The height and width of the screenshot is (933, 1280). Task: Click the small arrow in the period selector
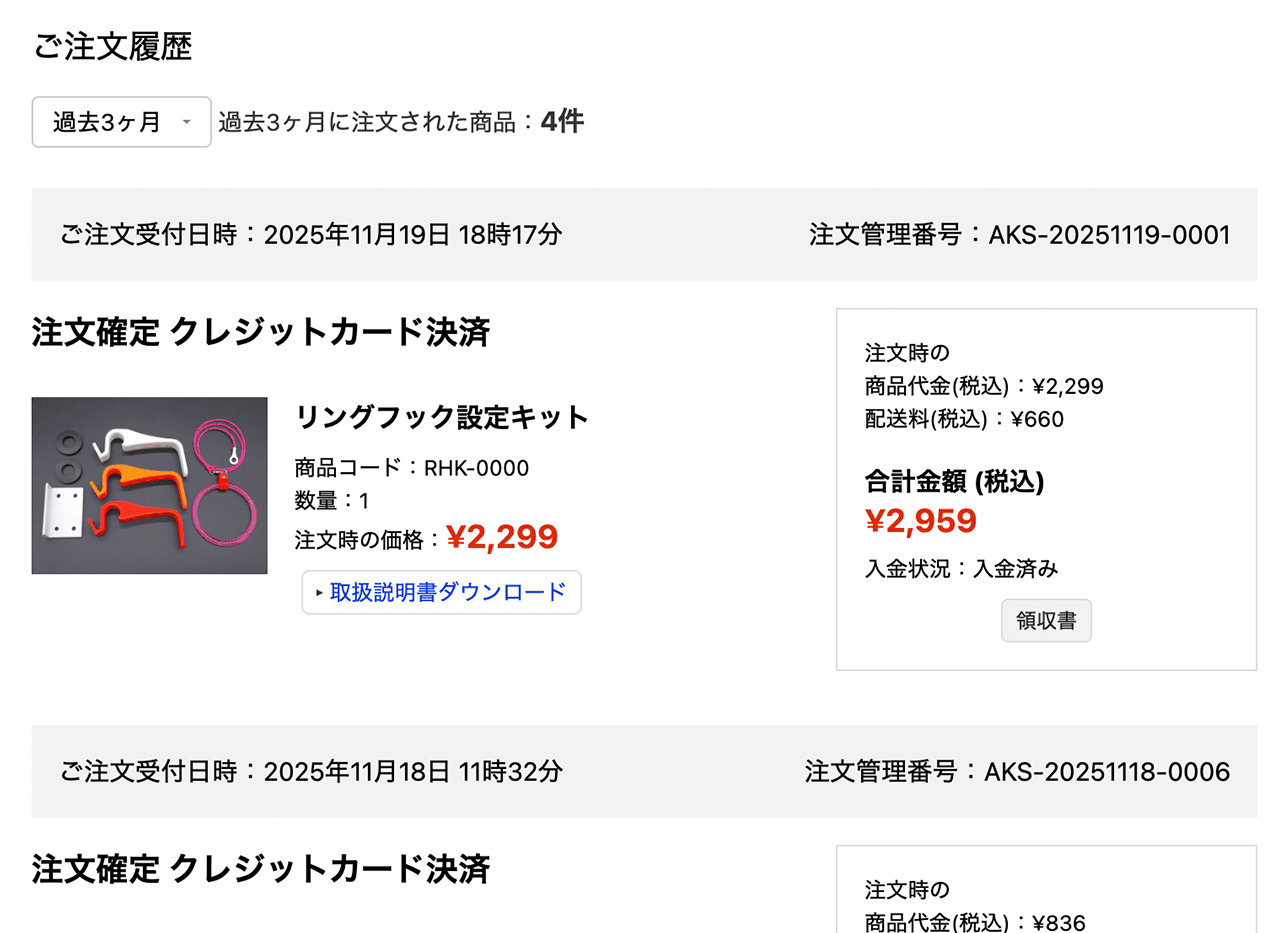(186, 123)
